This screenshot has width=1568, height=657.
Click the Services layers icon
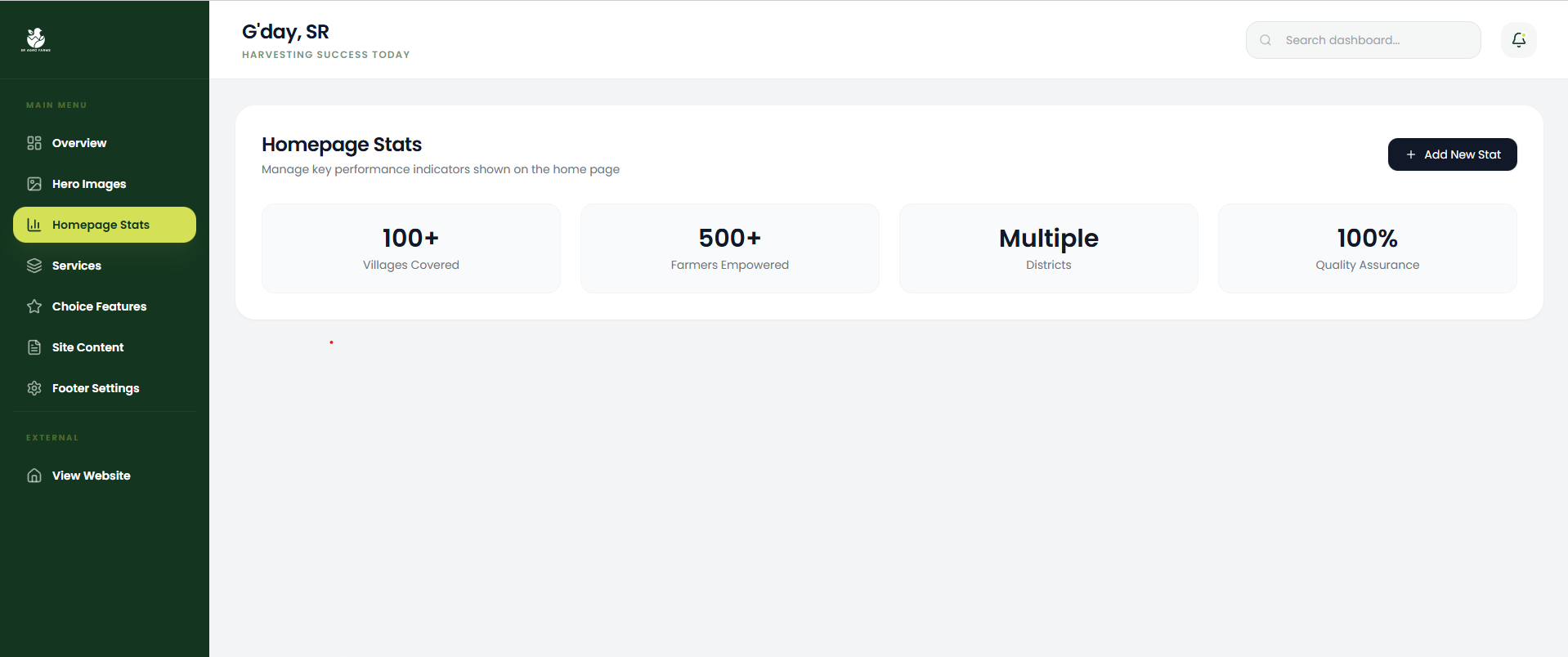[x=34, y=266]
